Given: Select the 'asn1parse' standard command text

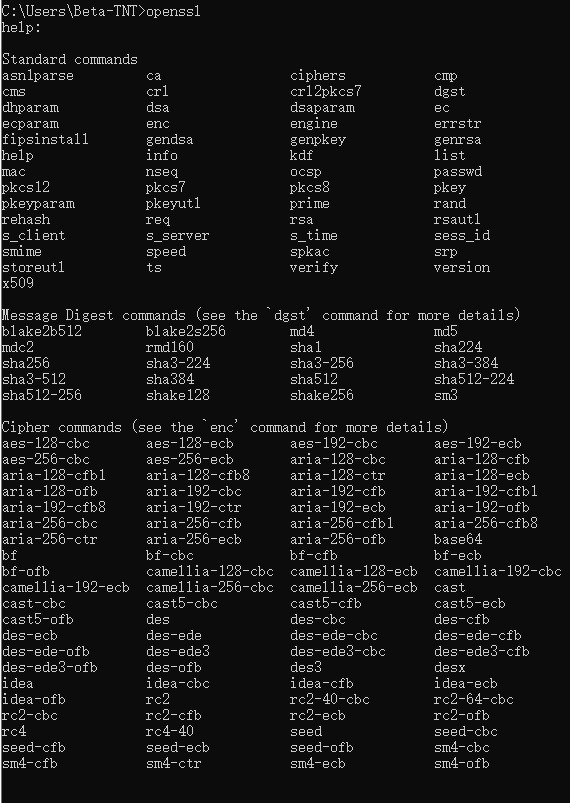Looking at the screenshot, I should [x=38, y=76].
